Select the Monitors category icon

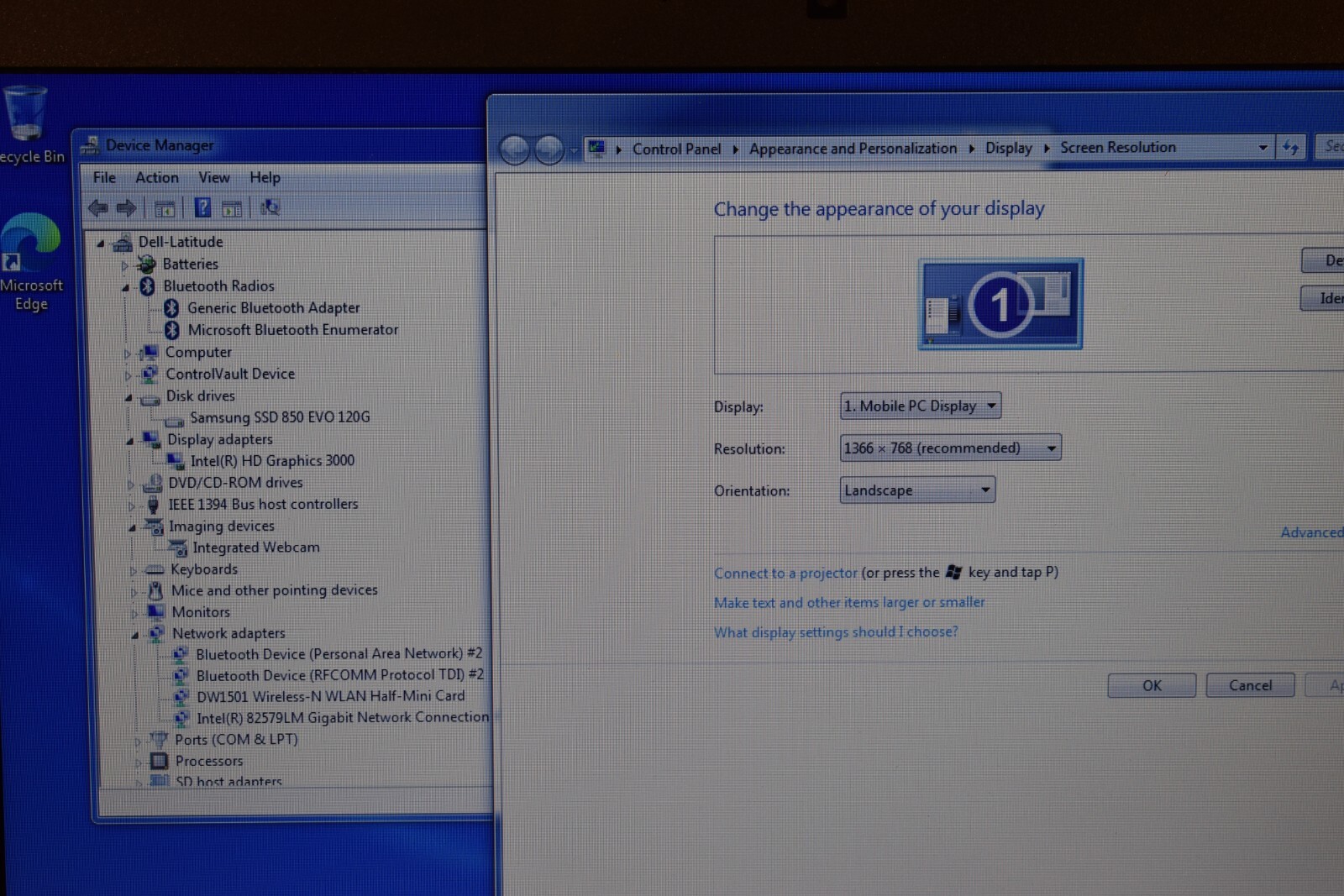point(156,612)
